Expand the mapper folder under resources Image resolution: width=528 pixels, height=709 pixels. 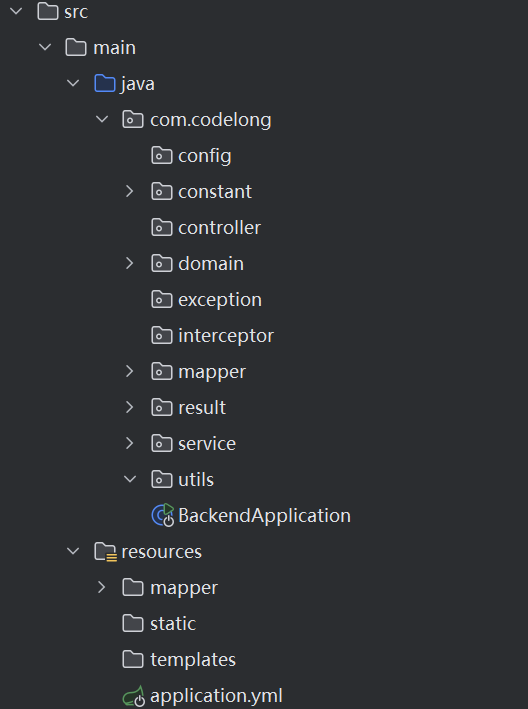pos(101,587)
